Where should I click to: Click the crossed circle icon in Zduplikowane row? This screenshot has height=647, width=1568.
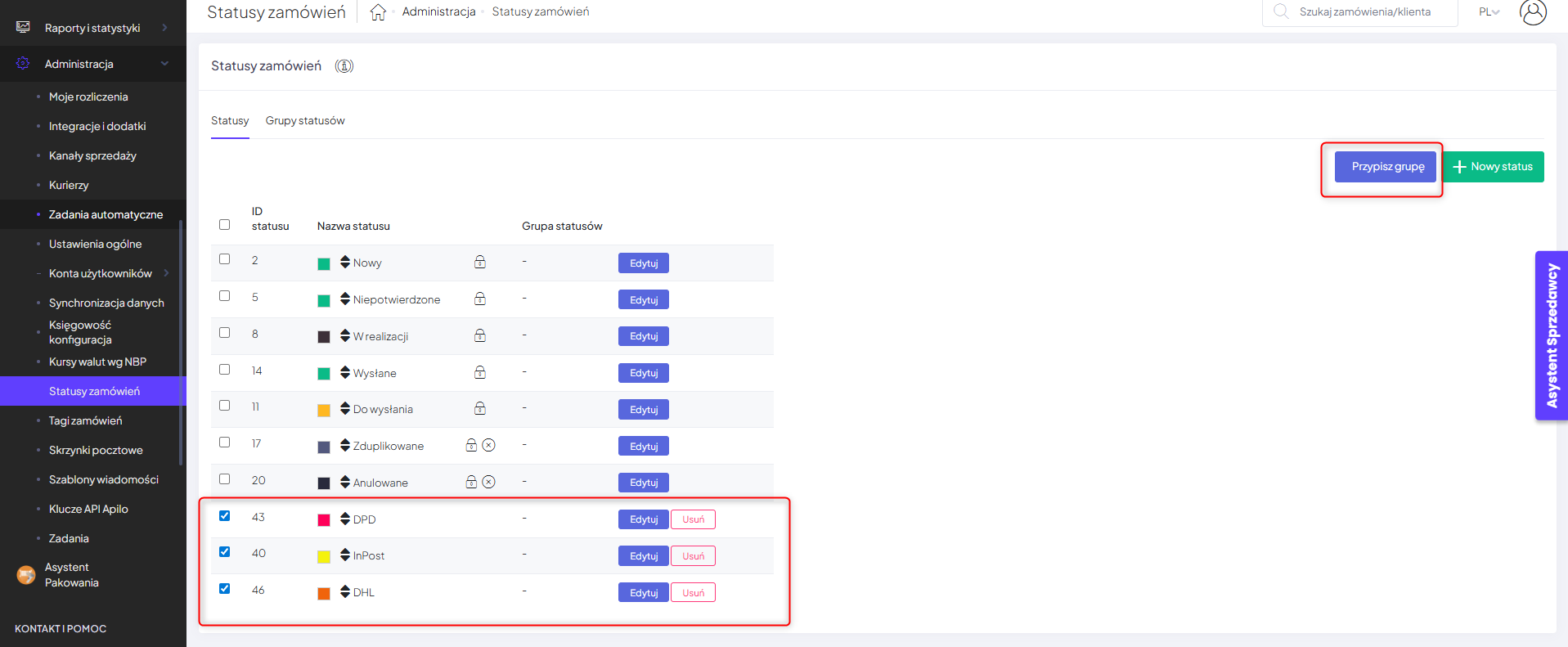coord(488,445)
